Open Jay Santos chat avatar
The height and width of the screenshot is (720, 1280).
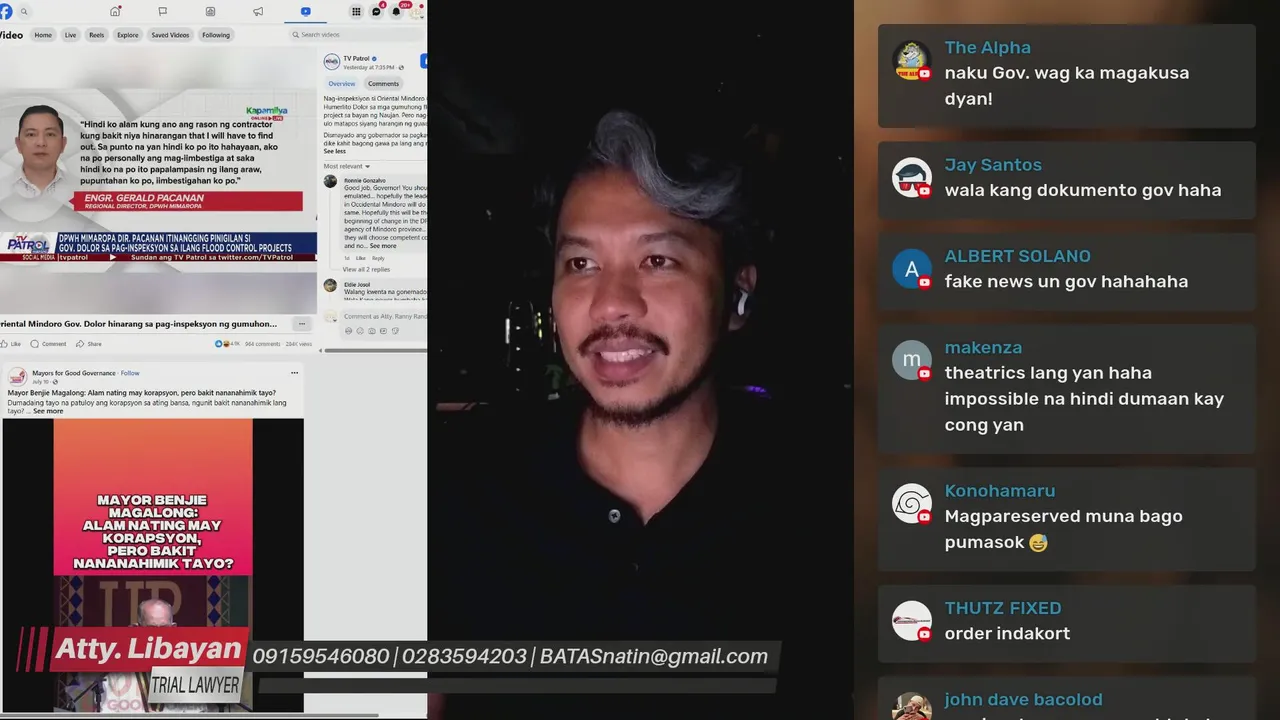[x=912, y=177]
